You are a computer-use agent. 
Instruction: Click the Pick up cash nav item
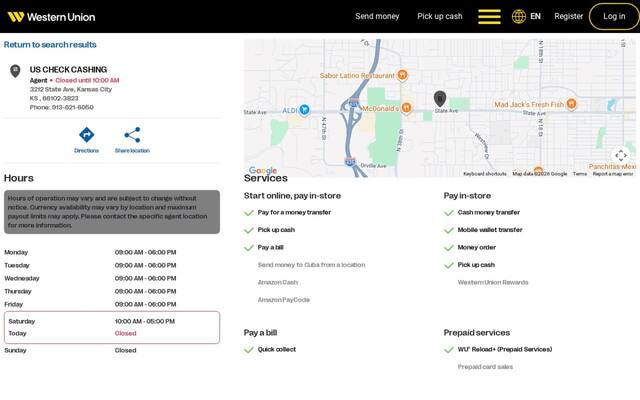point(440,16)
